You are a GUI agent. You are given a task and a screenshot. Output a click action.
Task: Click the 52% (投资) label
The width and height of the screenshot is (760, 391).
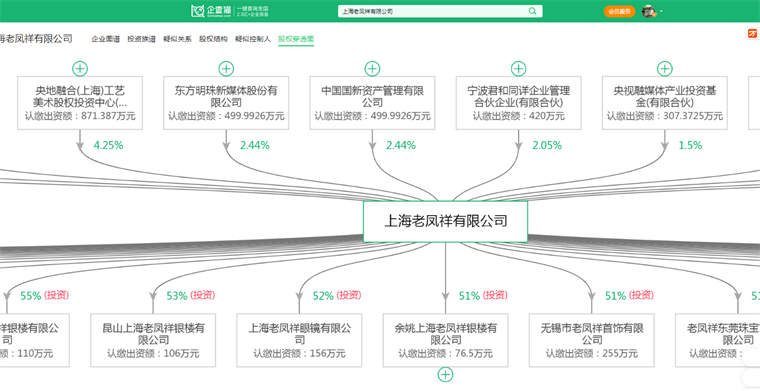click(x=337, y=295)
